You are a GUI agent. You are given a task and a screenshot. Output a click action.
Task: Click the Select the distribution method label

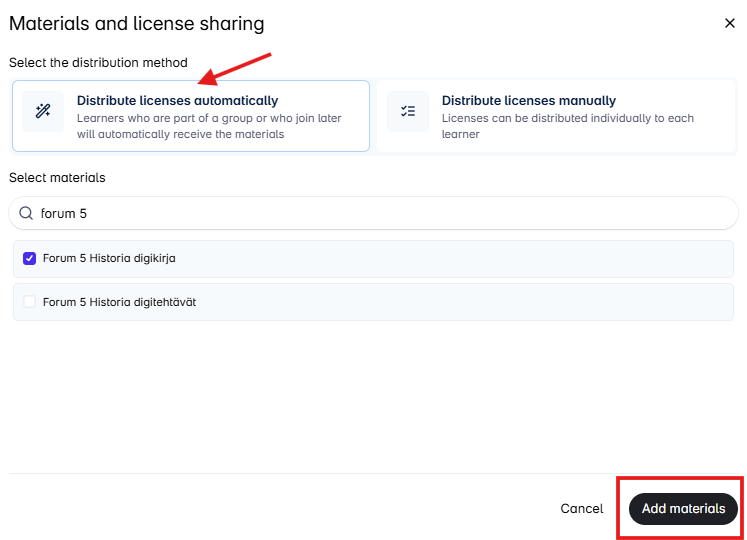click(x=98, y=62)
